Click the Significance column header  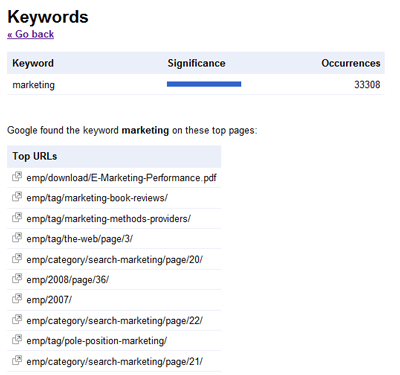tap(196, 63)
